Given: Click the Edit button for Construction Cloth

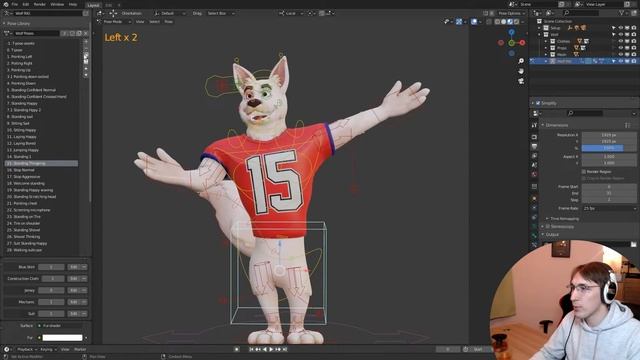Looking at the screenshot, I should (73, 278).
